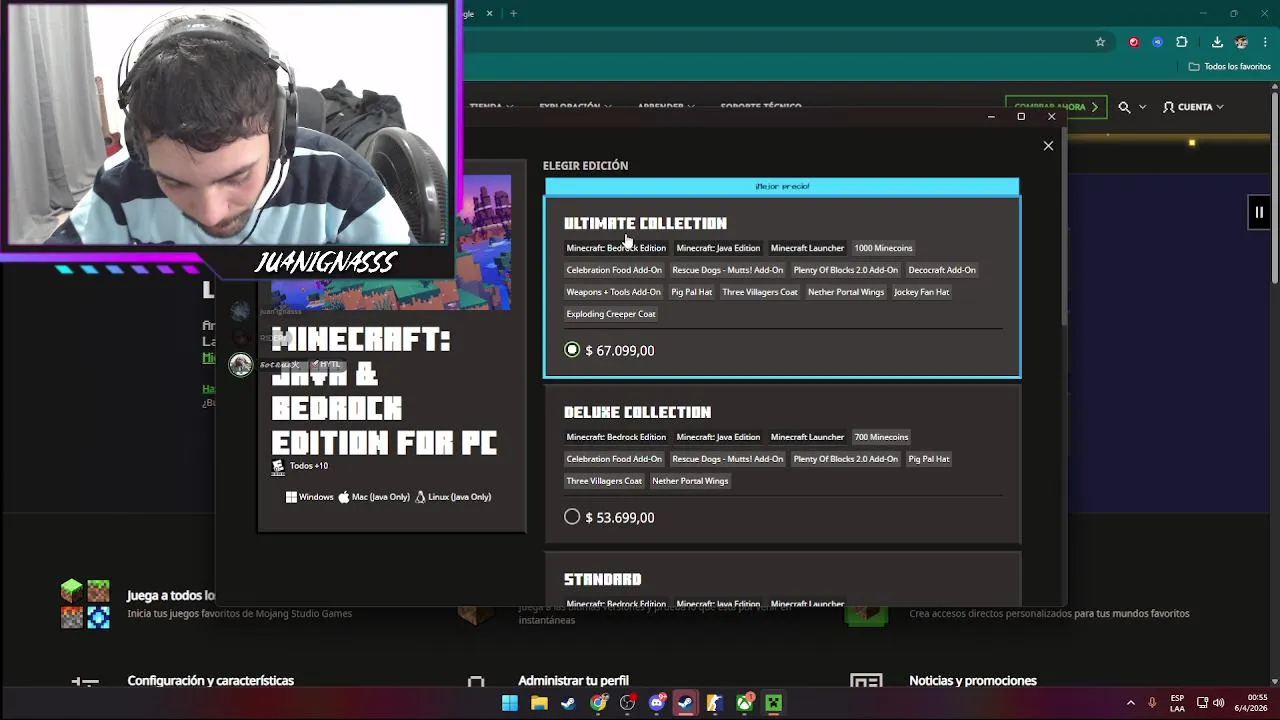Click the Windows platform icon
1280x720 pixels.
tap(291, 497)
